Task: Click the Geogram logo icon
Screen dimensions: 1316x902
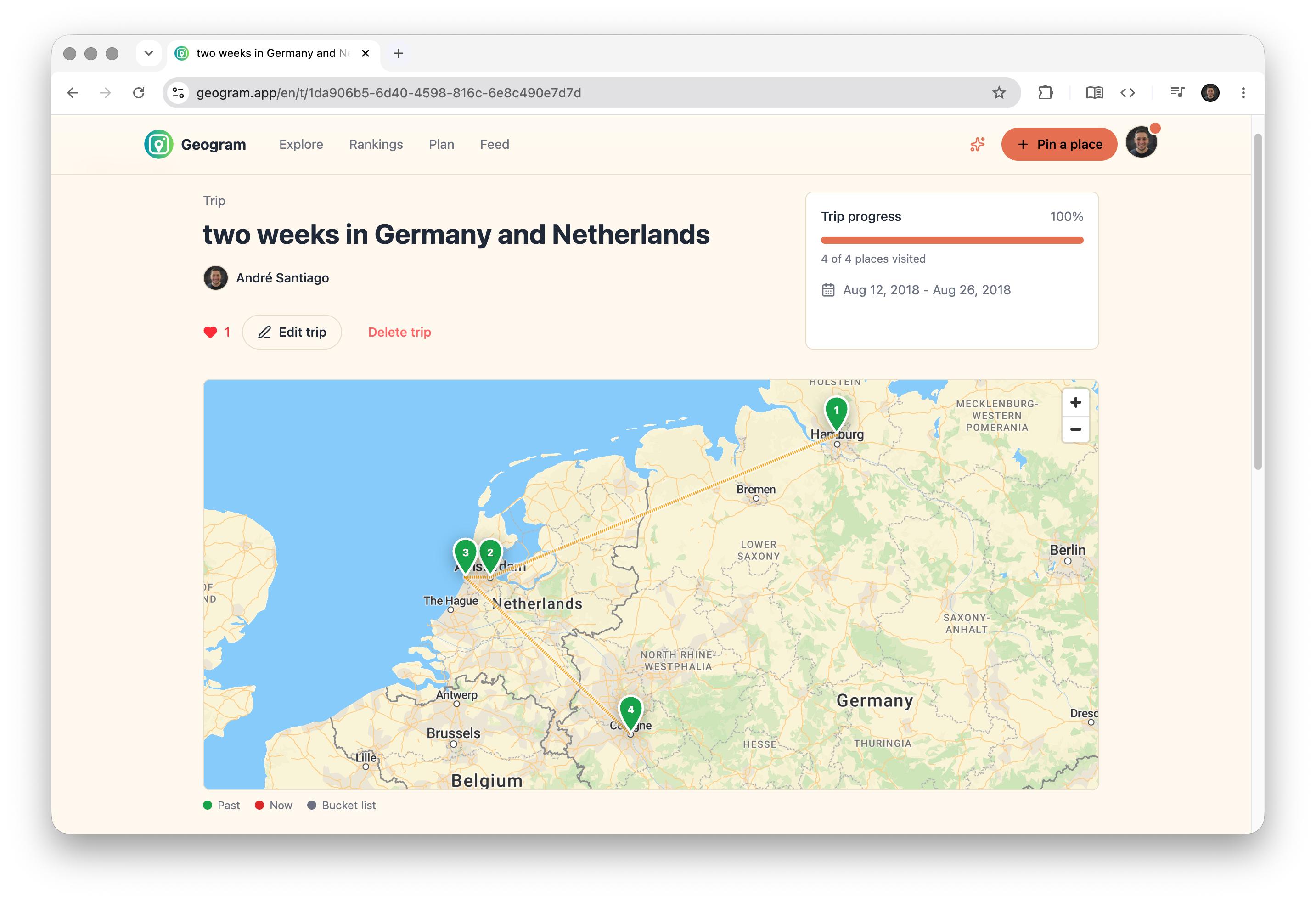Action: (x=158, y=144)
